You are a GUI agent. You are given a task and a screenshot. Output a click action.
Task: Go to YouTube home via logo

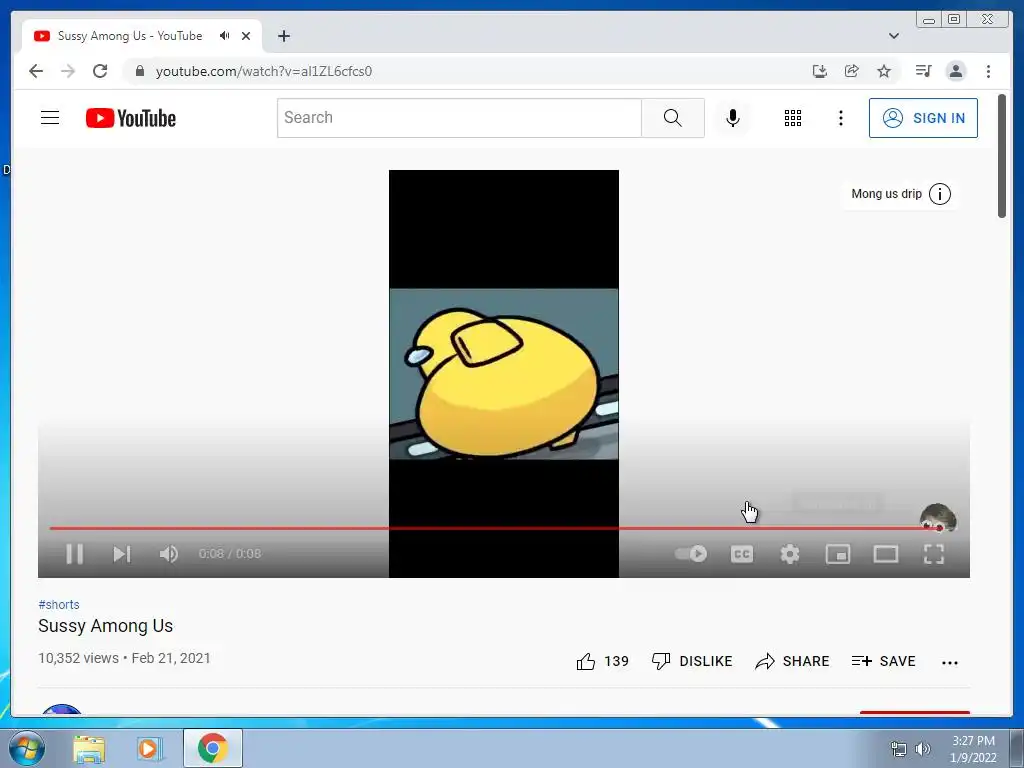click(131, 118)
